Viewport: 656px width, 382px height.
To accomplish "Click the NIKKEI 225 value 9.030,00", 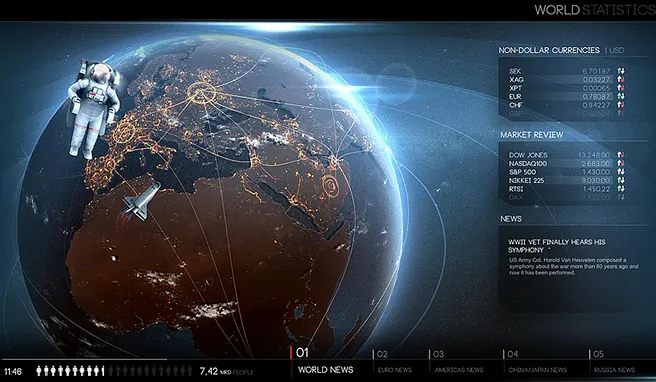I will coord(596,180).
